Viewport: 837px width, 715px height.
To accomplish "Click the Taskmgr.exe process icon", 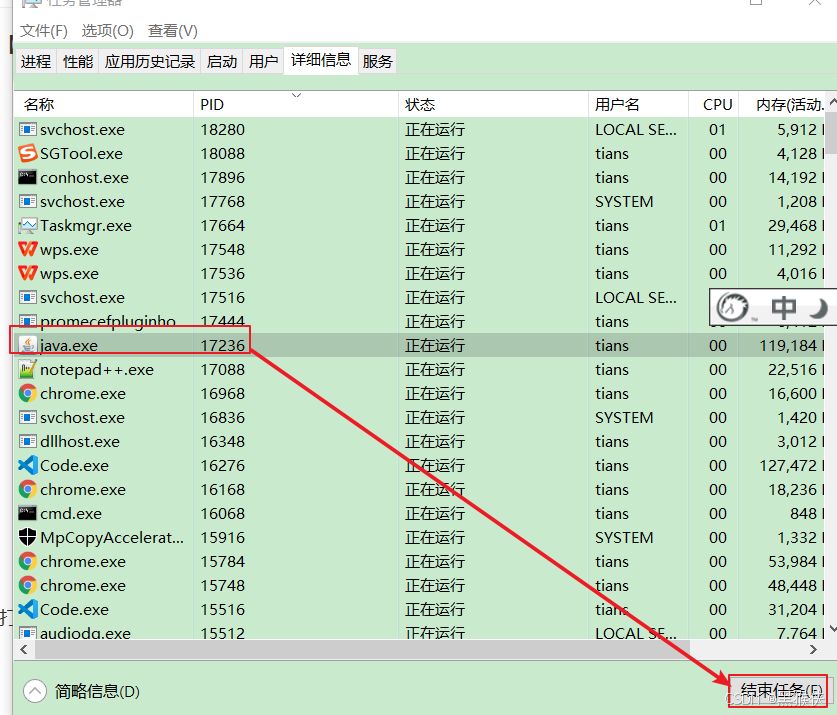I will [x=25, y=225].
